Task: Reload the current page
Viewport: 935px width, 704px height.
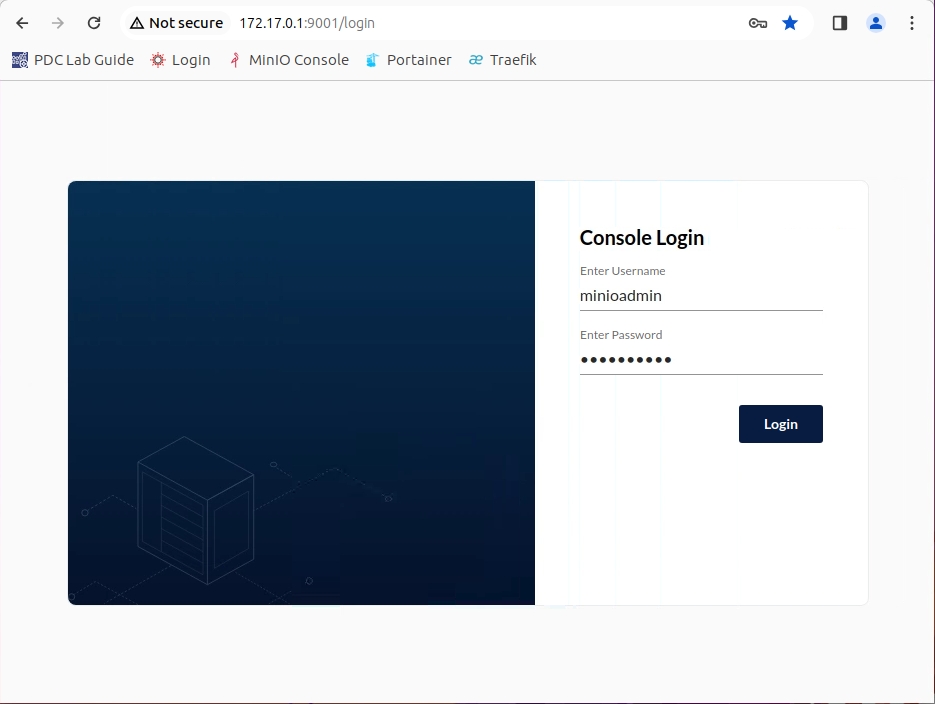Action: click(x=94, y=23)
